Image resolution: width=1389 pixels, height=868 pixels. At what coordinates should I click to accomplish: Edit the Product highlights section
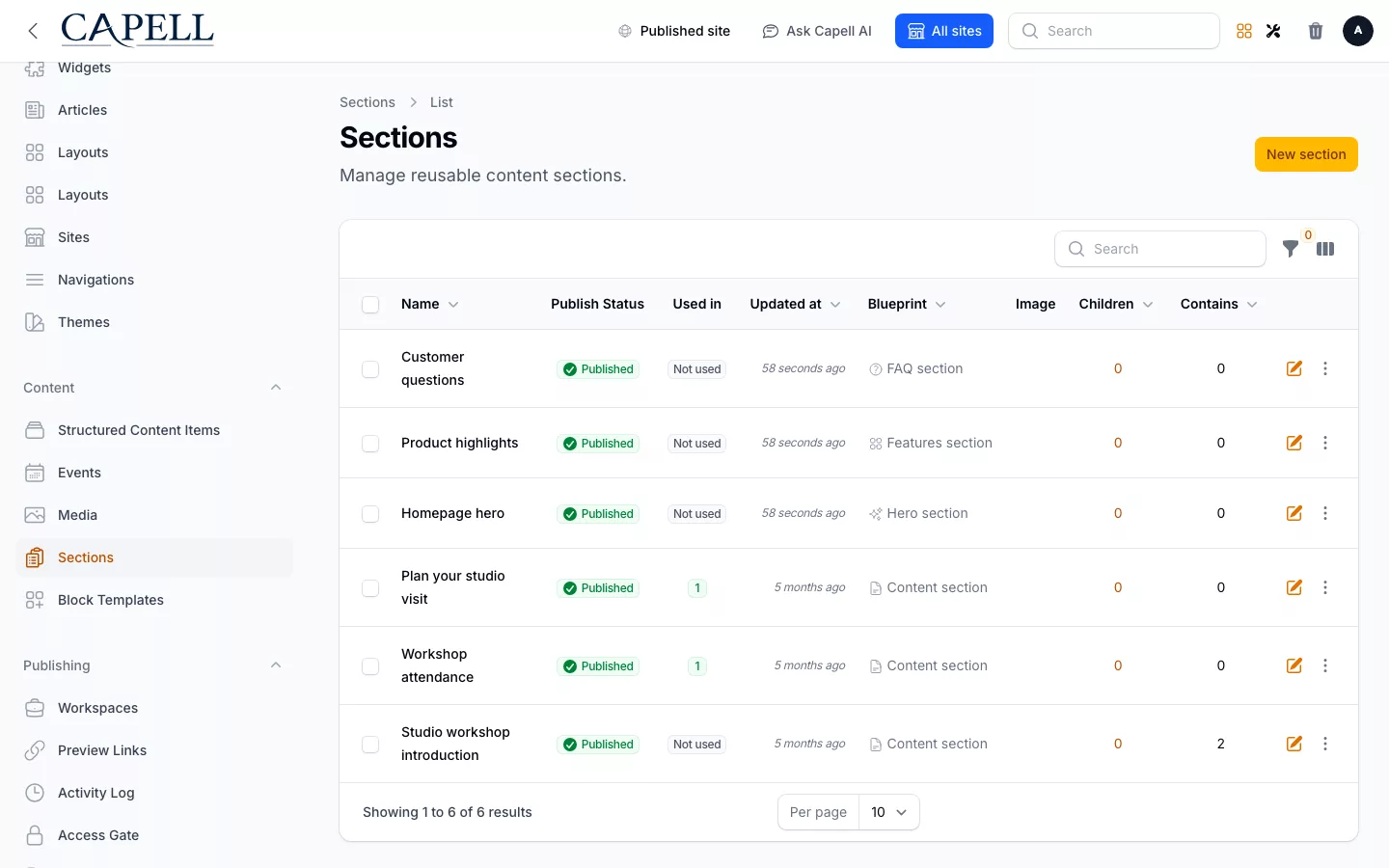(1294, 443)
